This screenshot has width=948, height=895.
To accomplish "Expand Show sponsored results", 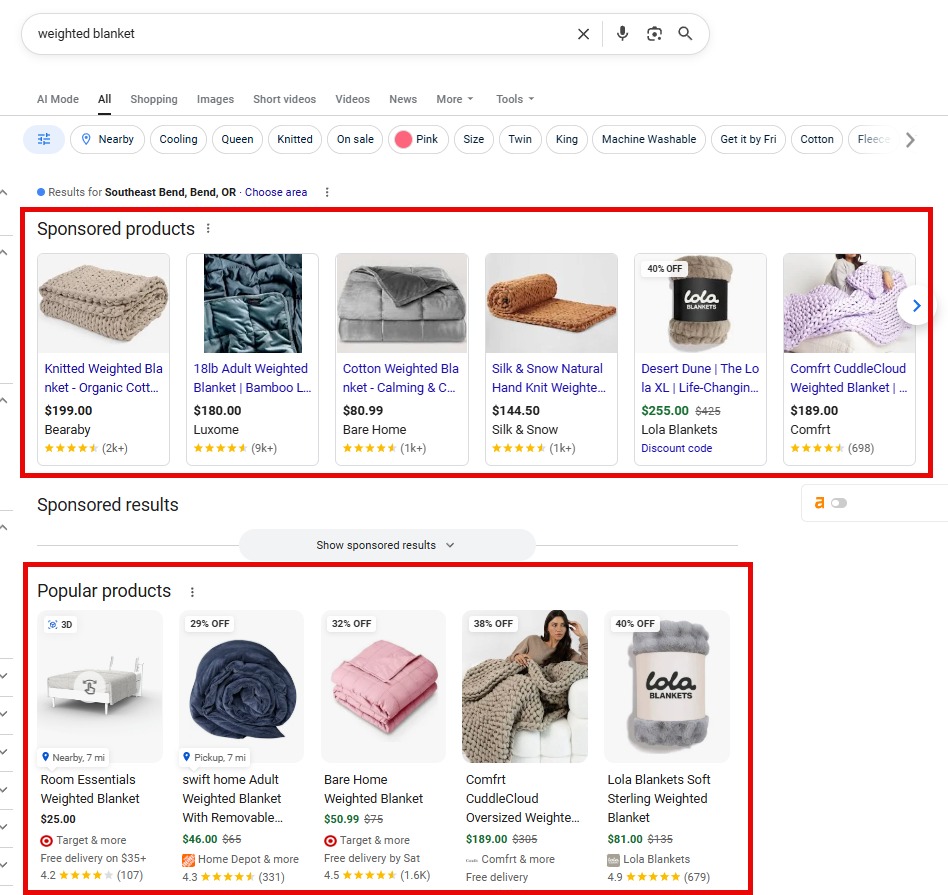I will (386, 545).
